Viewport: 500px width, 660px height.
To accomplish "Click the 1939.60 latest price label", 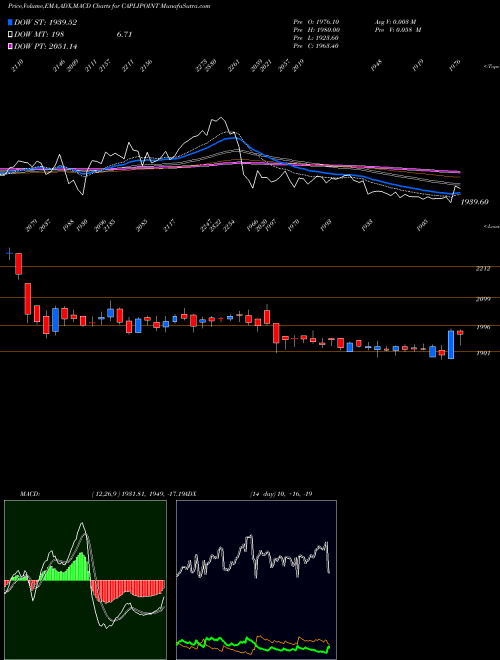I will coord(474,202).
